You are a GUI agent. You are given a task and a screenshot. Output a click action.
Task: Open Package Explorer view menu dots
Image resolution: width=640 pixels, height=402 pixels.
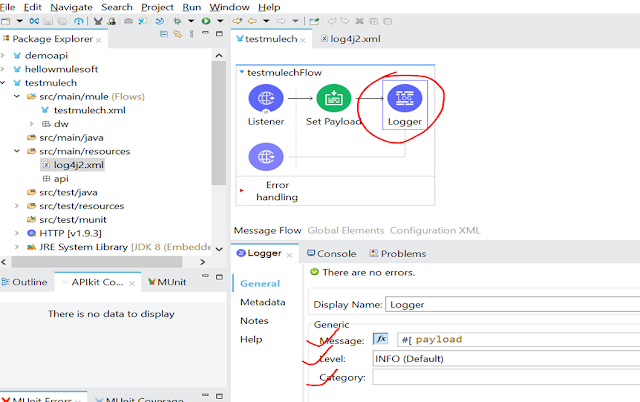[191, 34]
